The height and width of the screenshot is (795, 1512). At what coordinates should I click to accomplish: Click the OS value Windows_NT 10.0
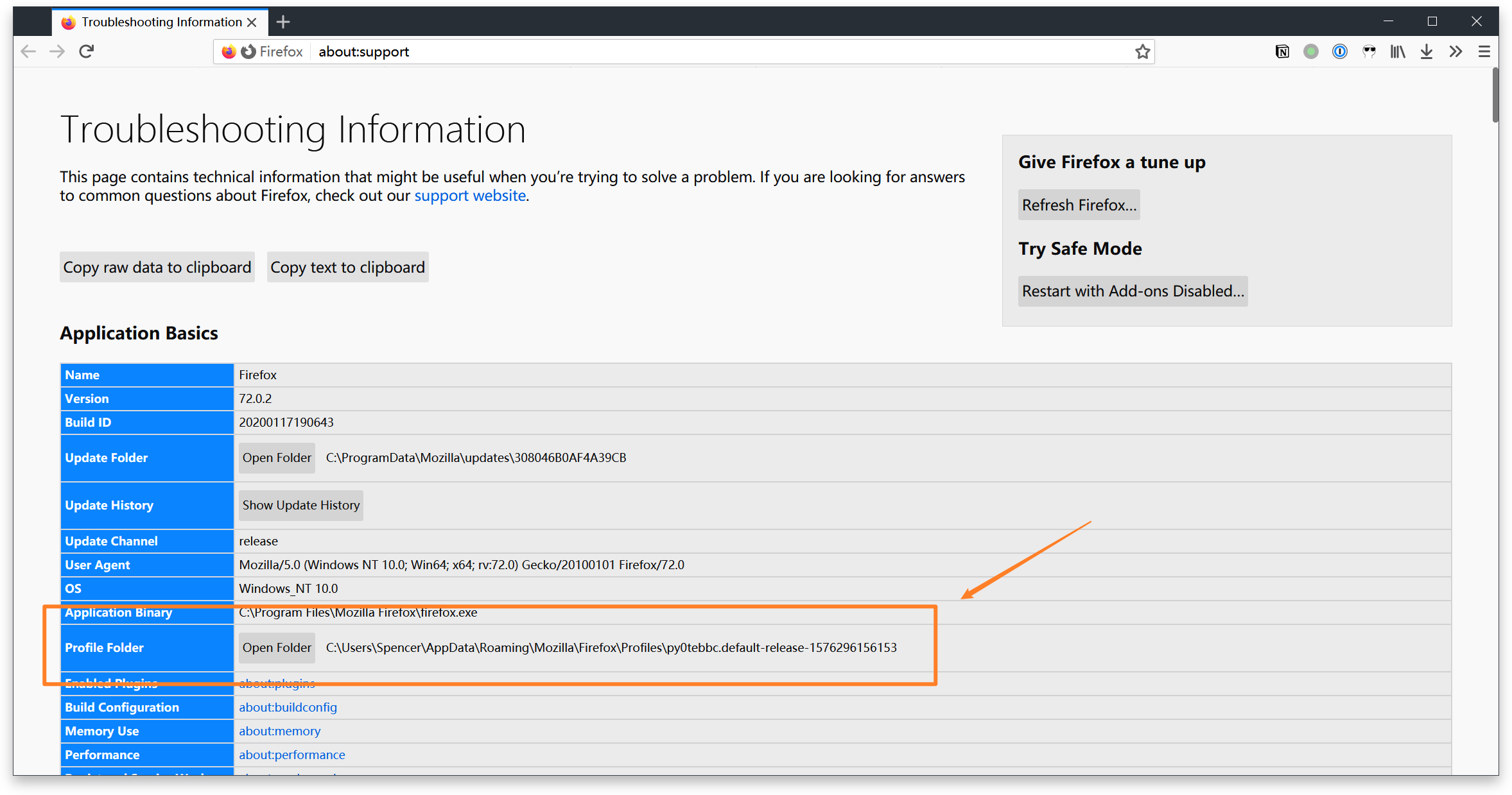[x=288, y=588]
